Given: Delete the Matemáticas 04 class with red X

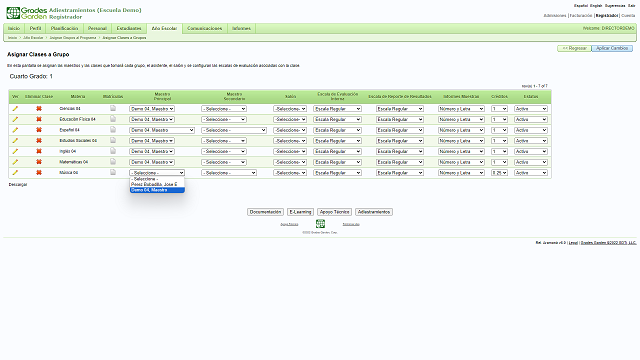Looking at the screenshot, I should pos(39,162).
